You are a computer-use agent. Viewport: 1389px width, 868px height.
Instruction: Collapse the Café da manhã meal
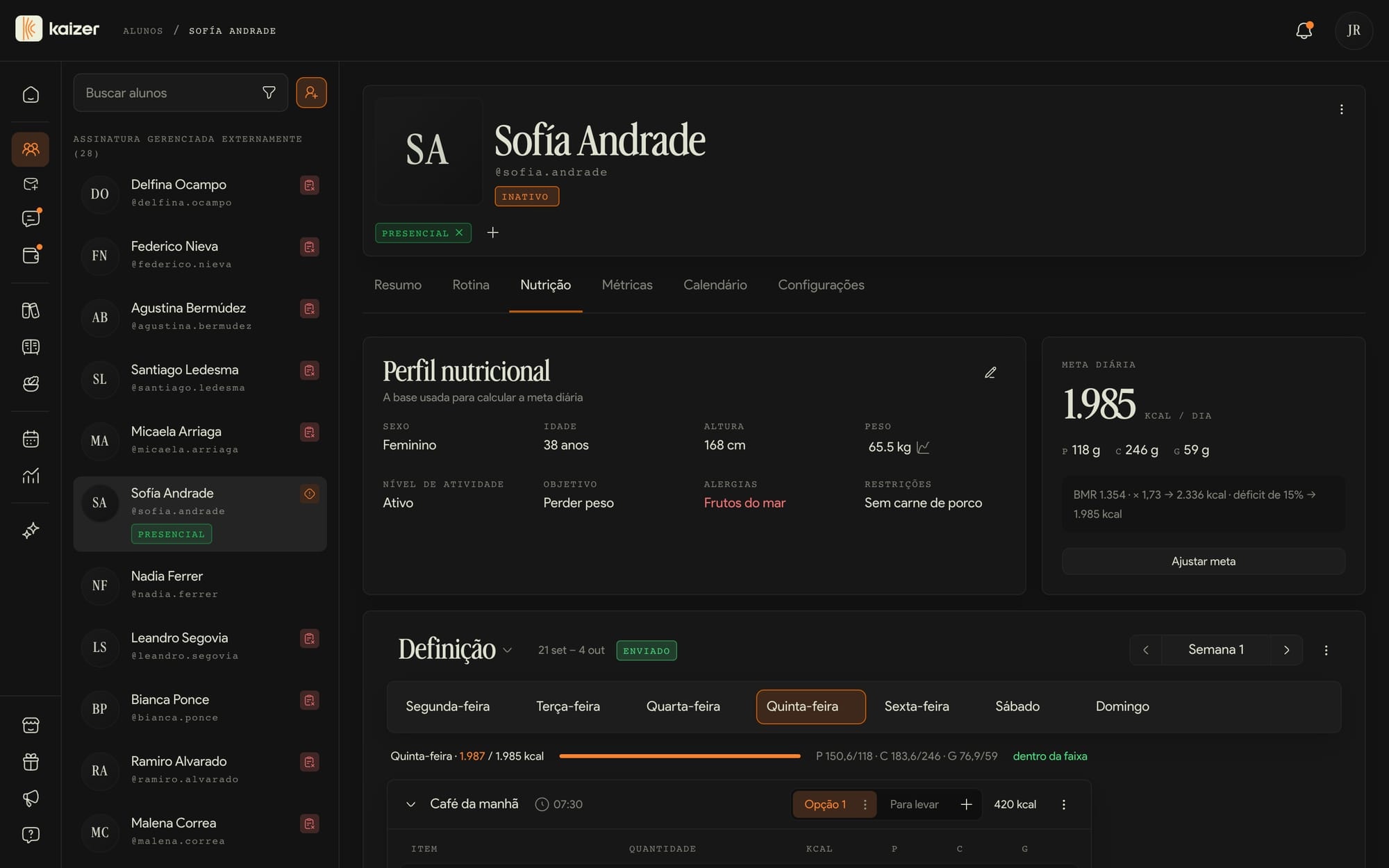tap(411, 804)
